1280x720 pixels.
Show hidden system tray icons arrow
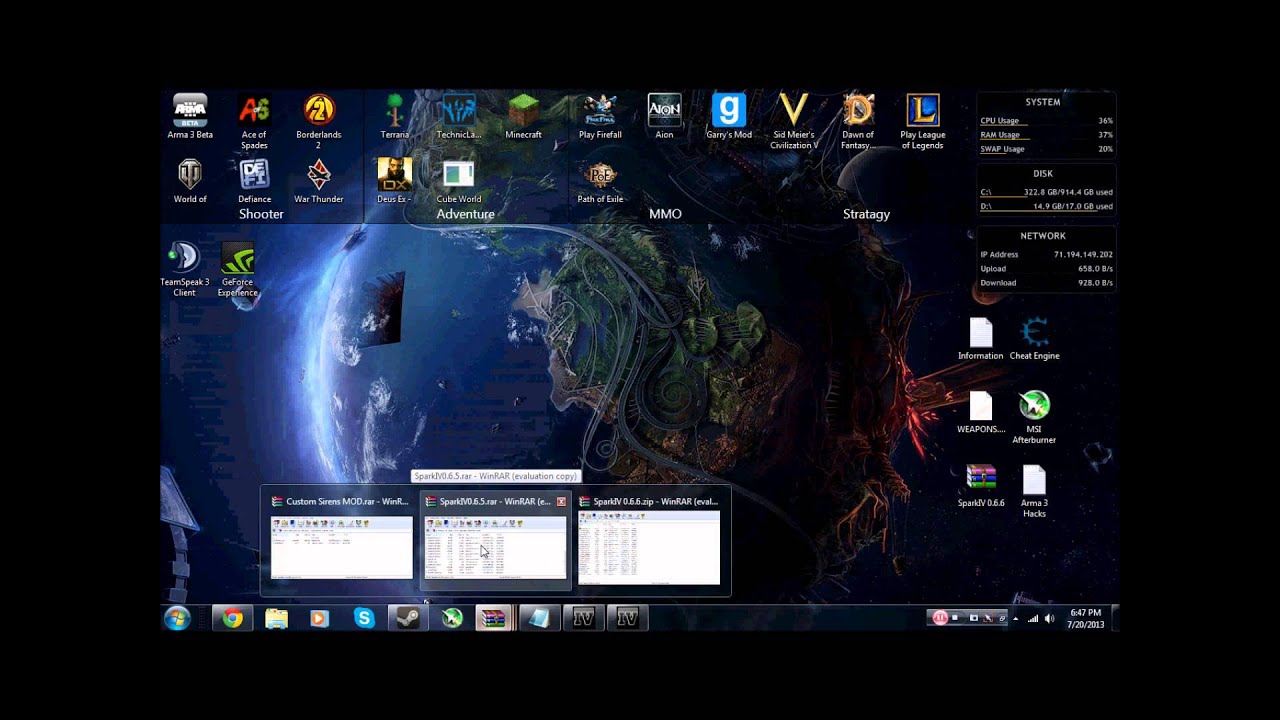(1016, 619)
